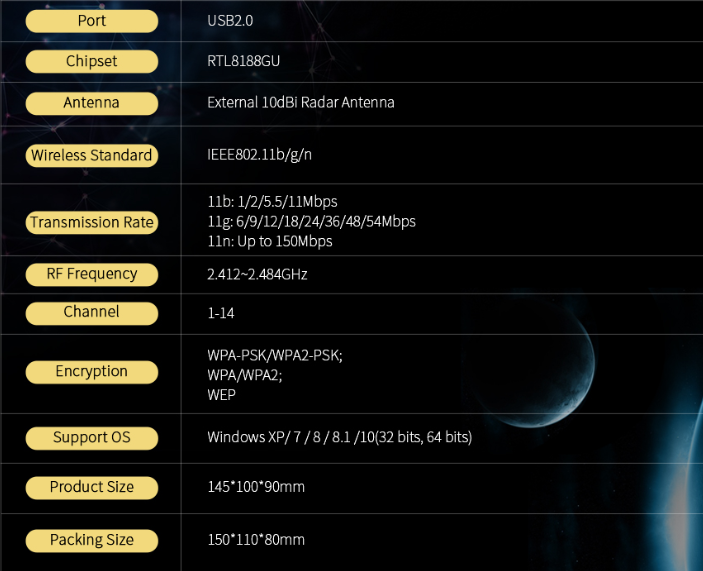This screenshot has width=703, height=571.
Task: Select the Product Size label
Action: (91, 488)
